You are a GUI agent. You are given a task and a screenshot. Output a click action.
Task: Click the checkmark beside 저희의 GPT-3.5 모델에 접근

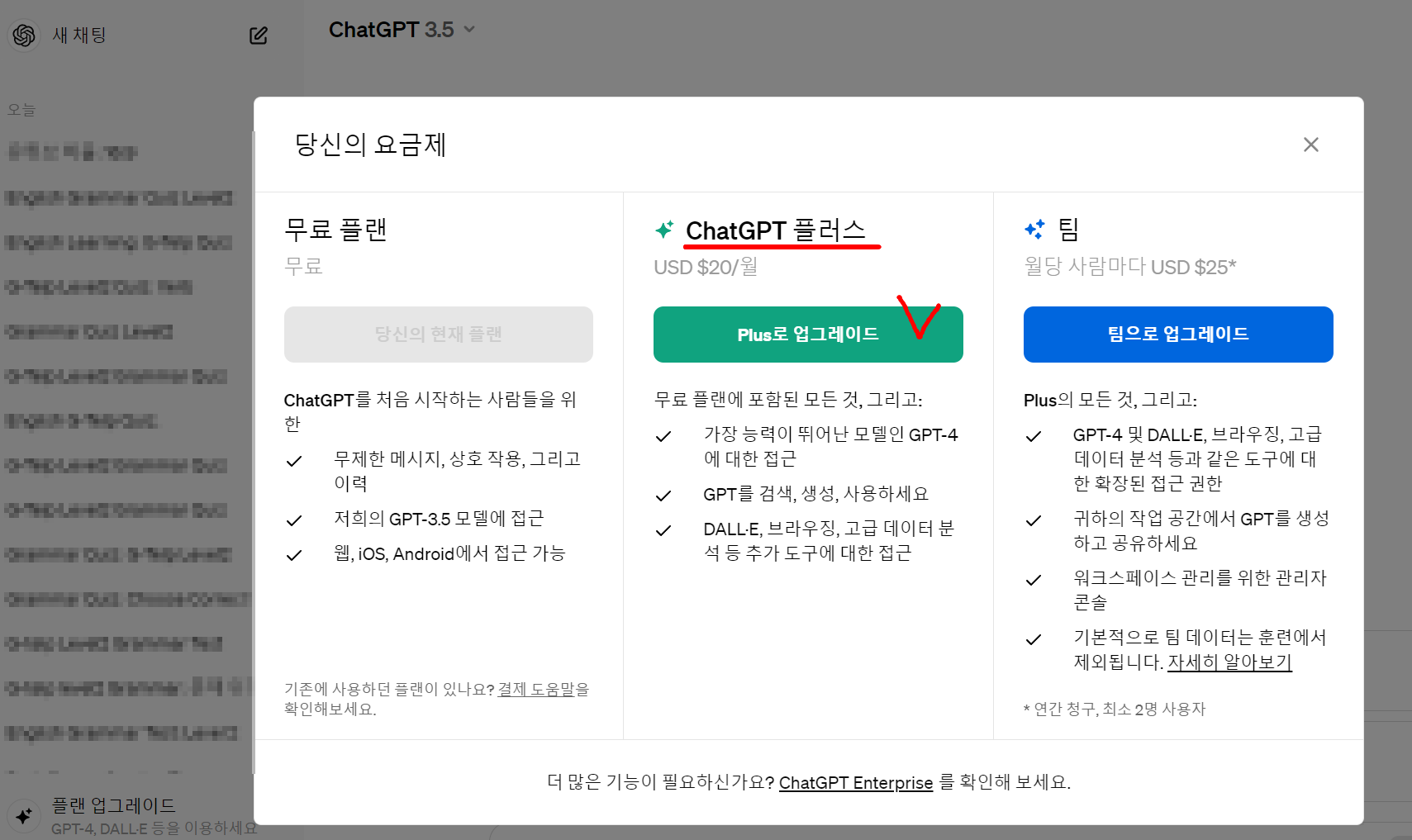click(294, 520)
